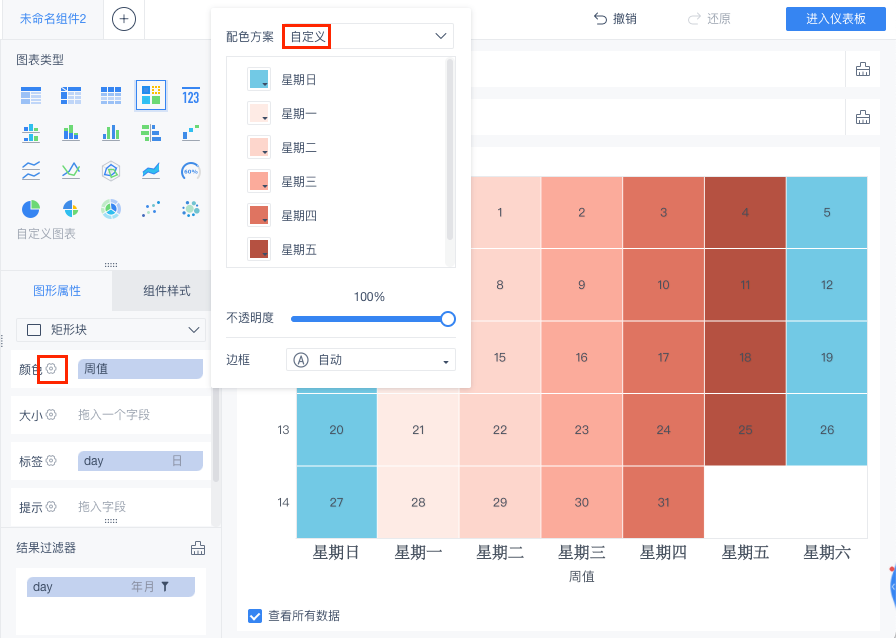Image resolution: width=896 pixels, height=638 pixels.
Task: Open the 未命名组件2 tab
Action: [x=53, y=19]
